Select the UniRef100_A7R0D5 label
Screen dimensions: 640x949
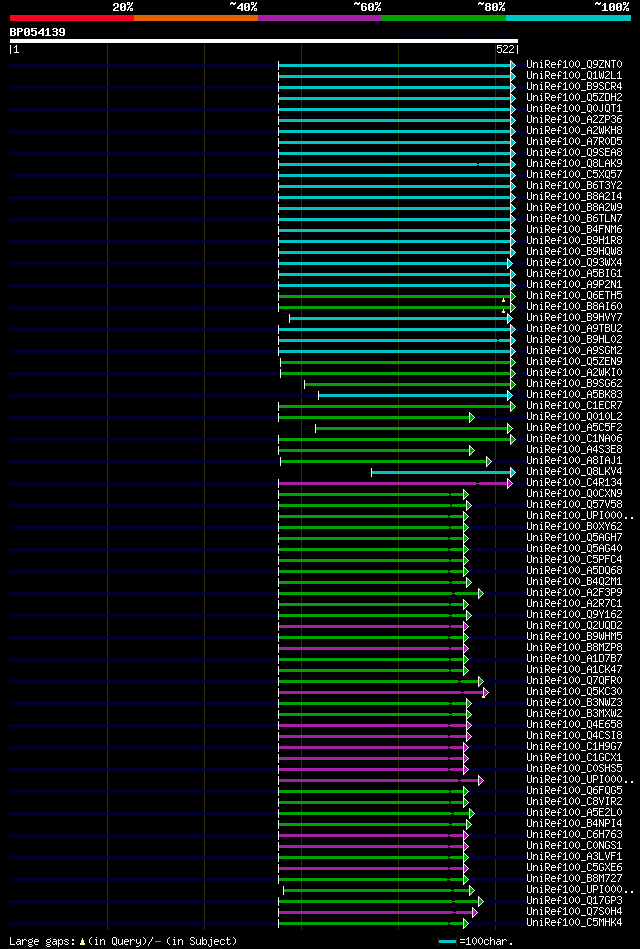[x=574, y=142]
